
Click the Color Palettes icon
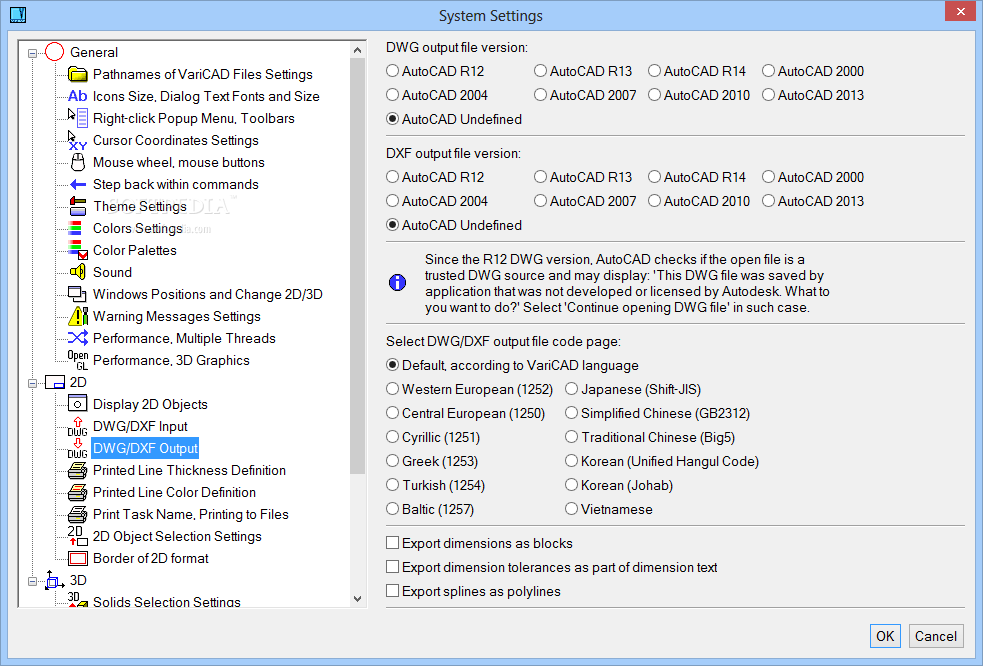point(78,250)
